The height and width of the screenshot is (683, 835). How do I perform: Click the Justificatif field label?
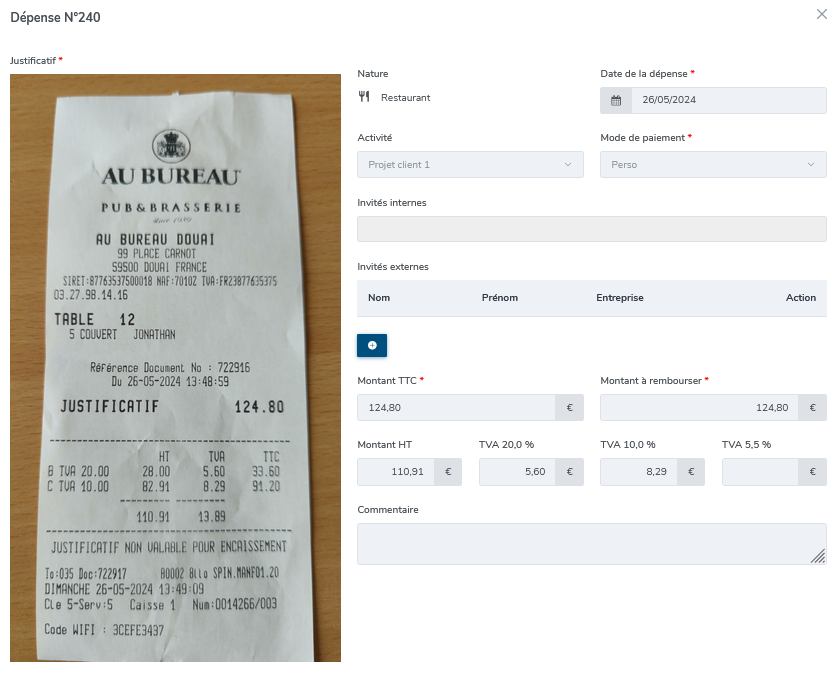(33, 61)
